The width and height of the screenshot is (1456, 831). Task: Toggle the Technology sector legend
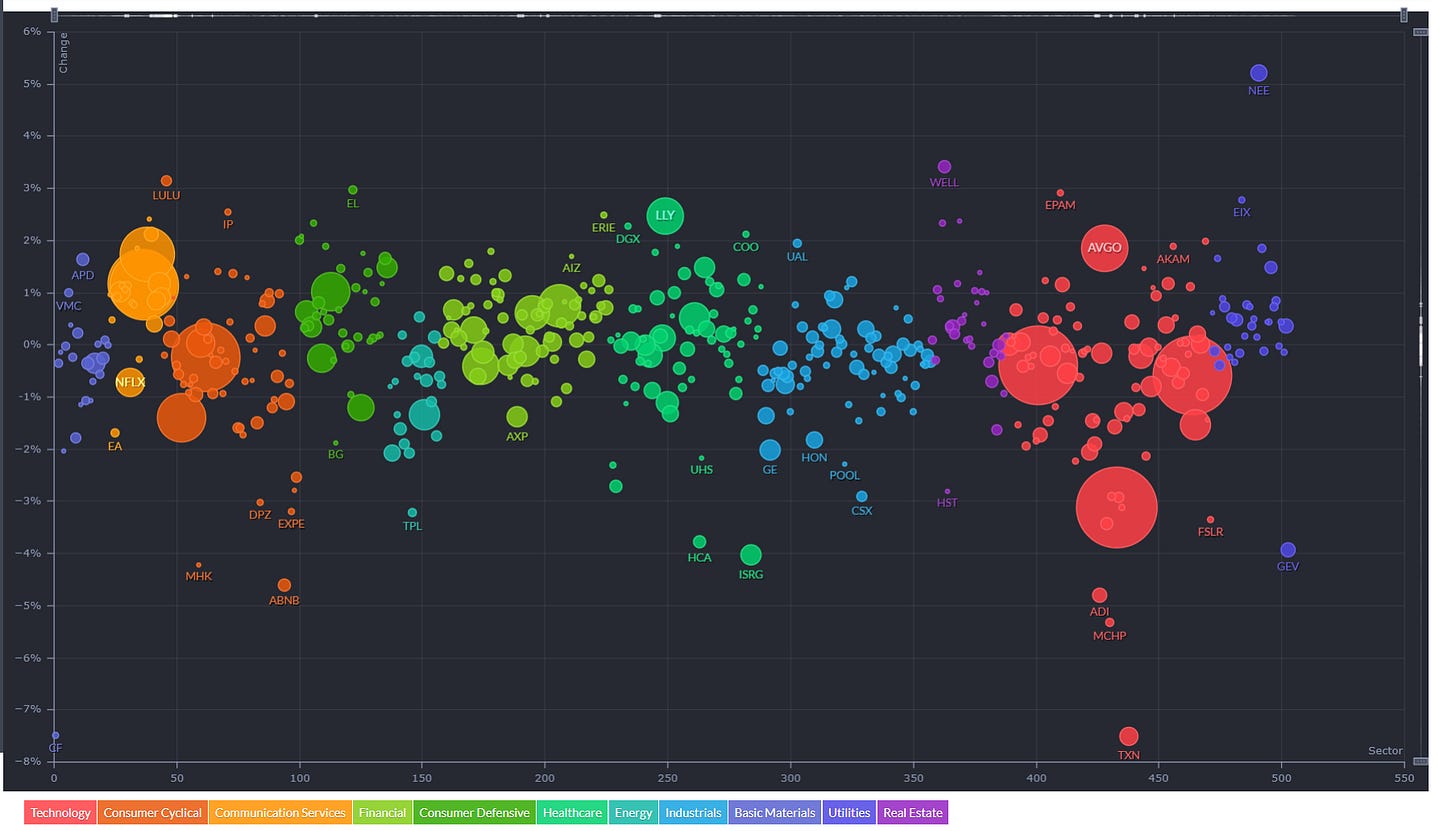[x=60, y=813]
